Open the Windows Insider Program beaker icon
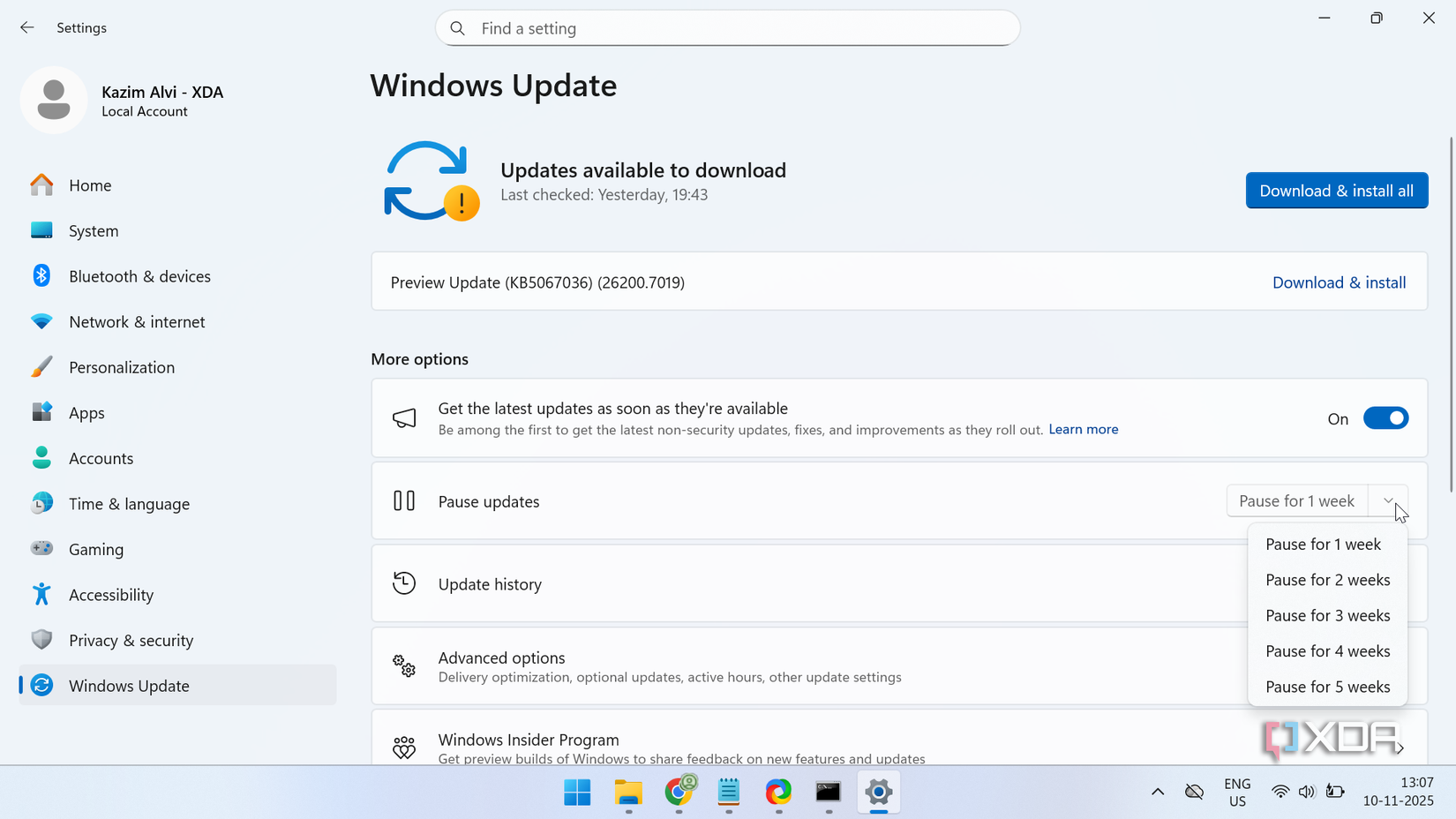 pos(404,746)
